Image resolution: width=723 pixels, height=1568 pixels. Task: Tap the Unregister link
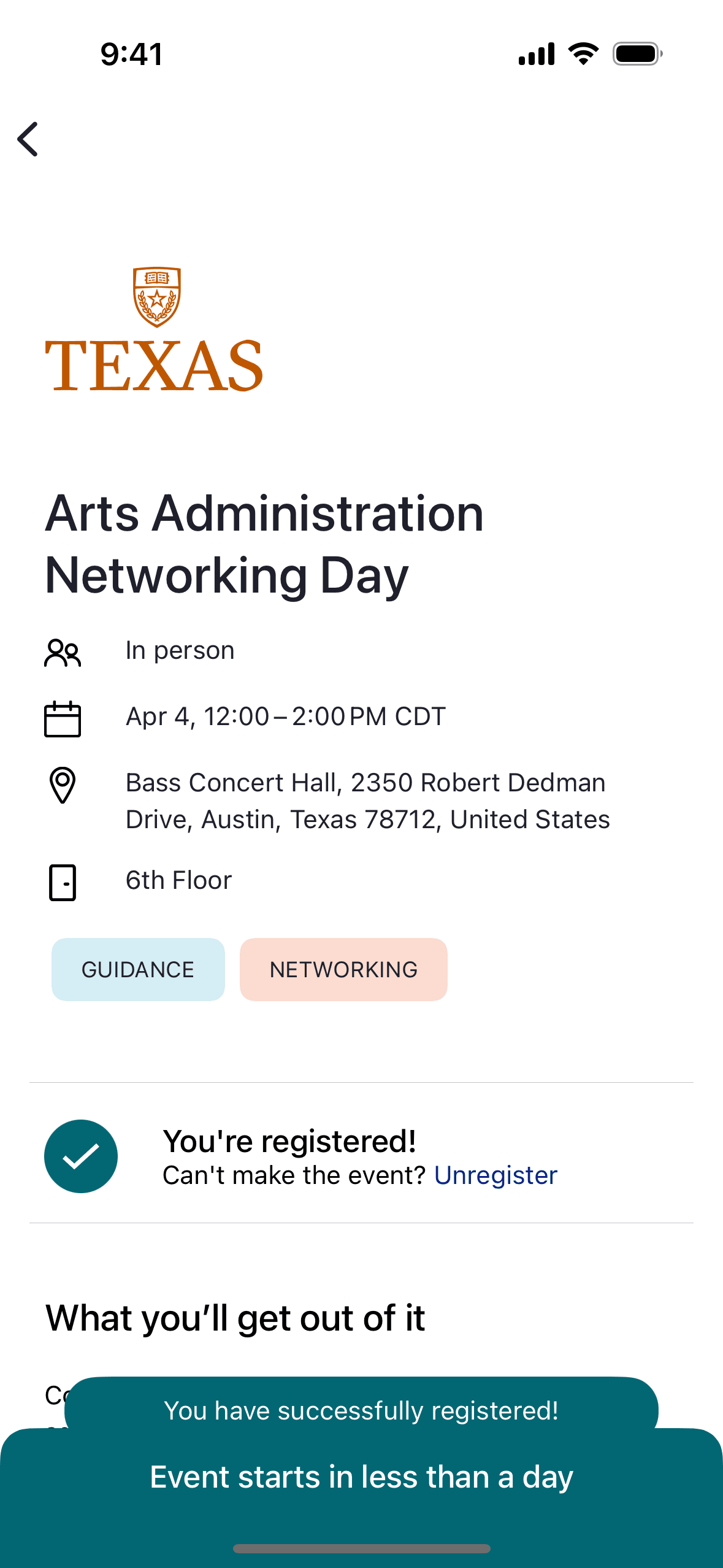tap(495, 1175)
